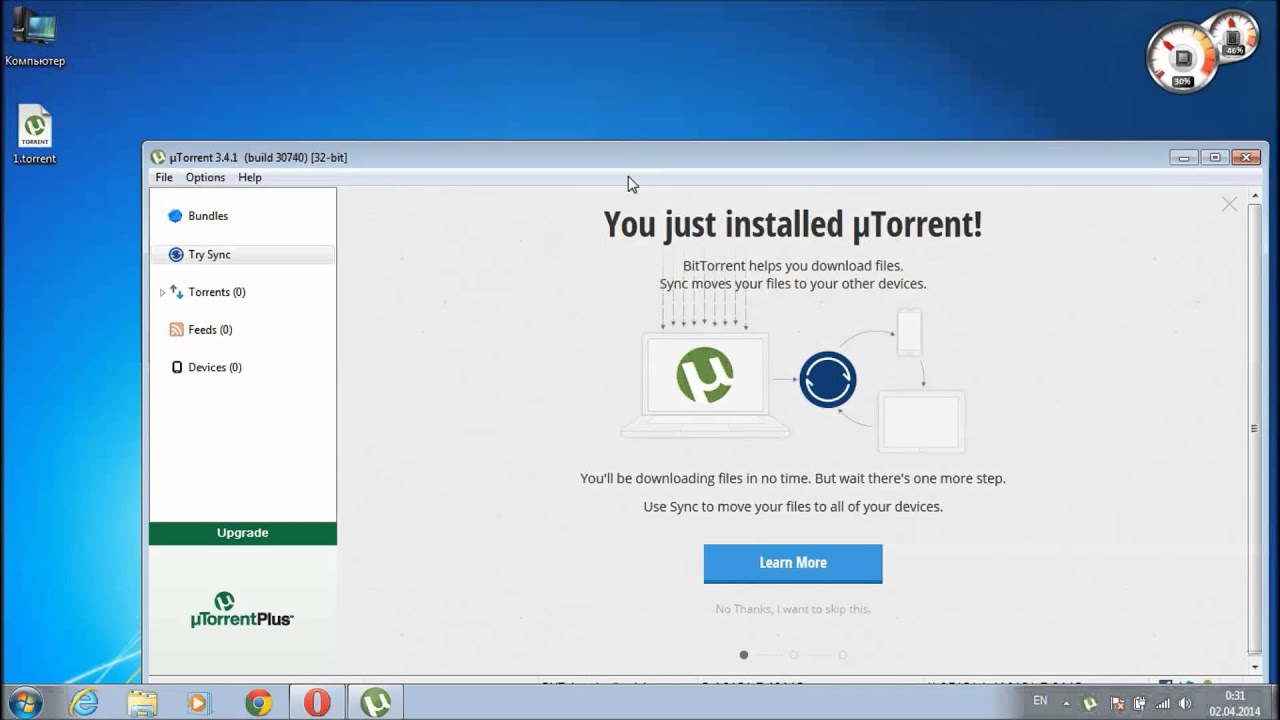This screenshot has height=720, width=1280.
Task: Show hidden system tray icons
Action: coord(1067,703)
